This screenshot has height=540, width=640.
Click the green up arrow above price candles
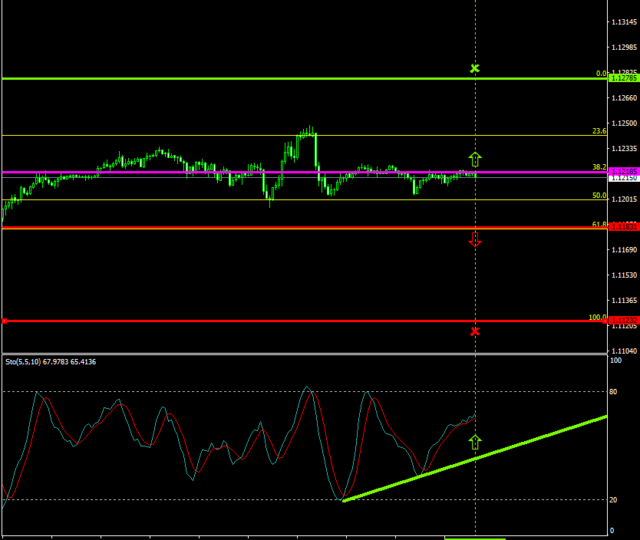[475, 158]
